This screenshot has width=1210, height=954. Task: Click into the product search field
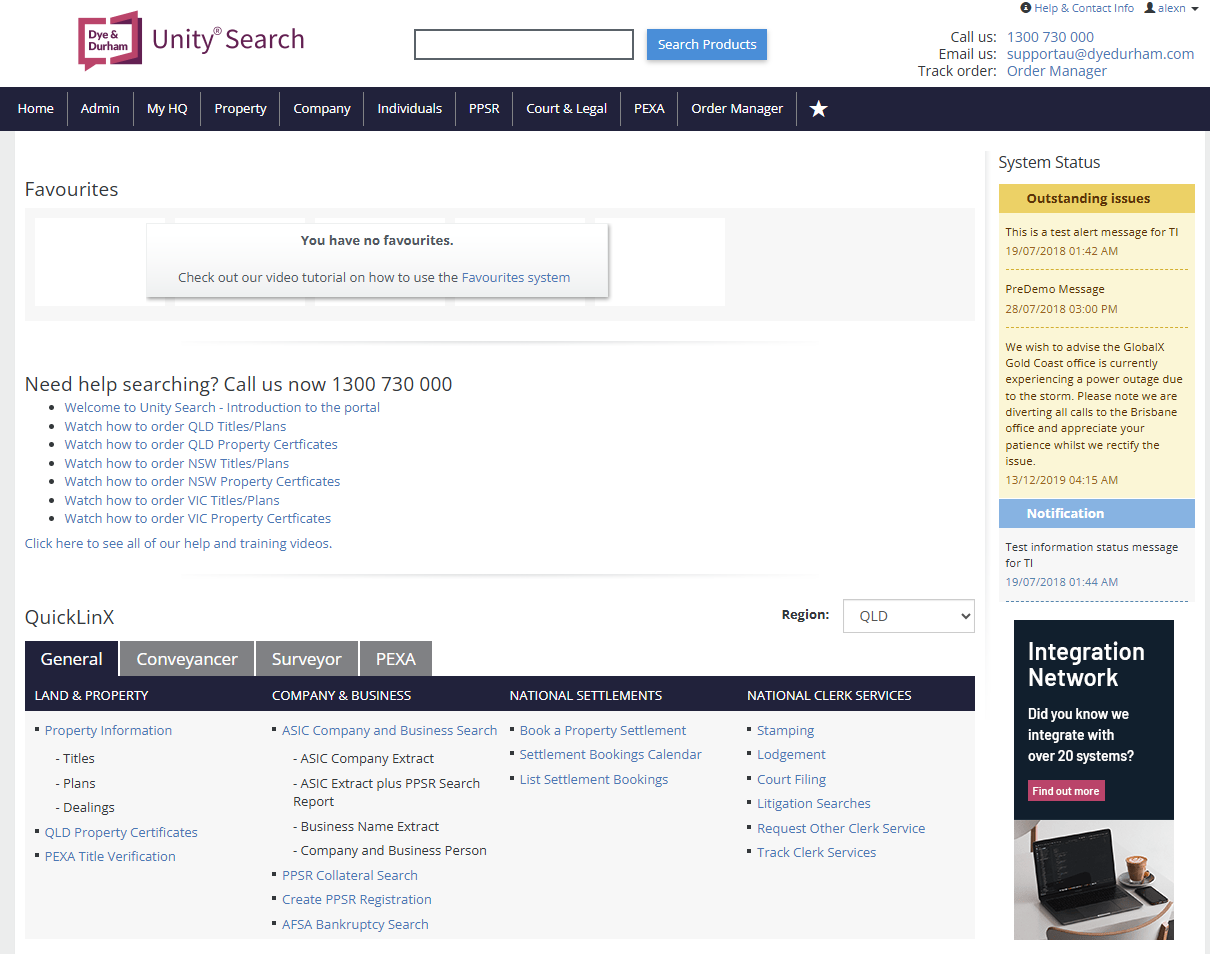tap(524, 44)
